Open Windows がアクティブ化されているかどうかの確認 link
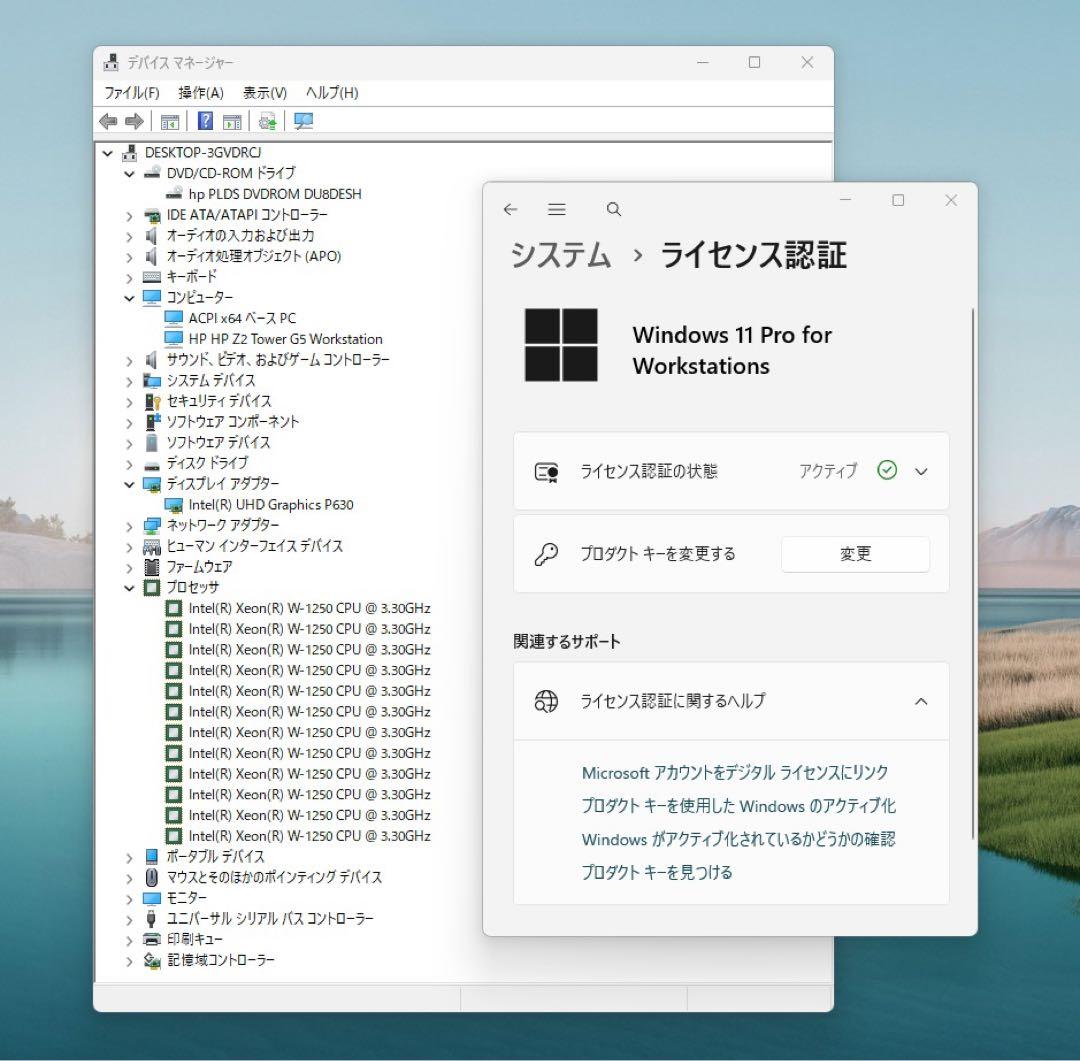The width and height of the screenshot is (1080, 1061). (x=738, y=839)
